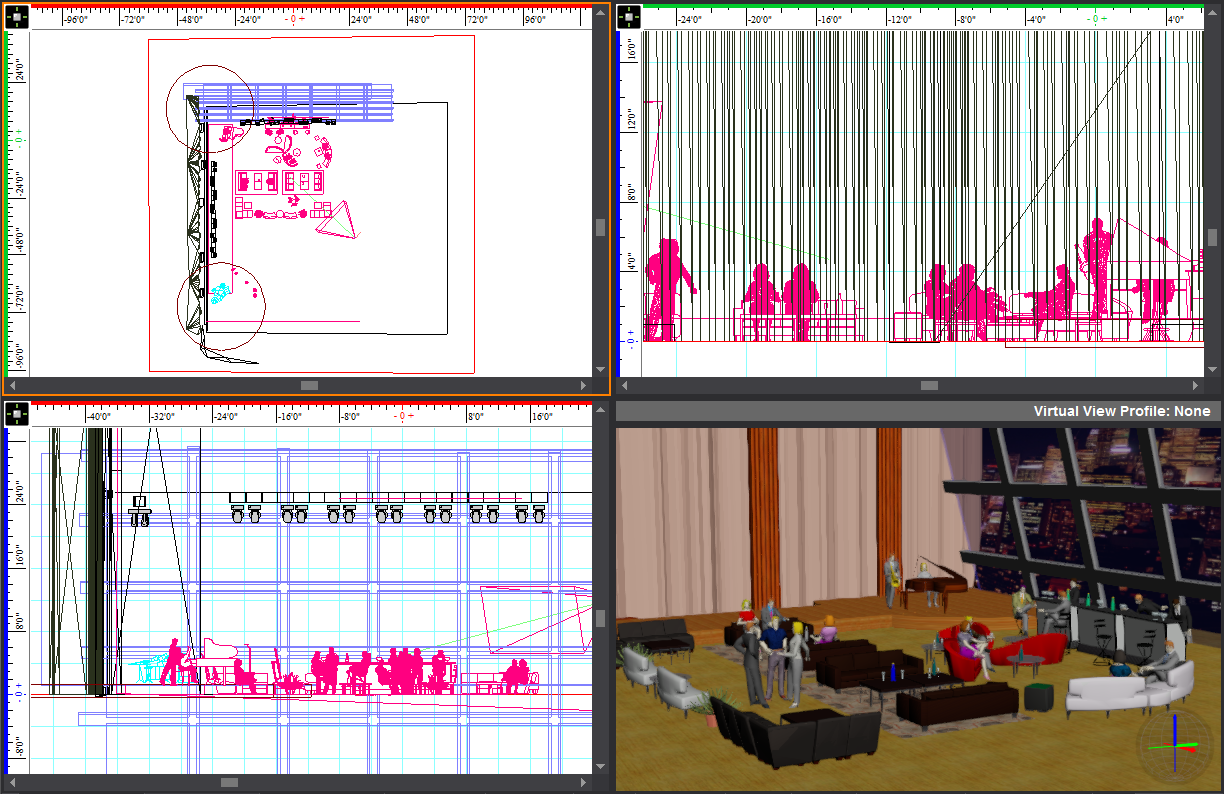Click the origin icon in the top-right elevation view
Image resolution: width=1224 pixels, height=794 pixels.
629,16
